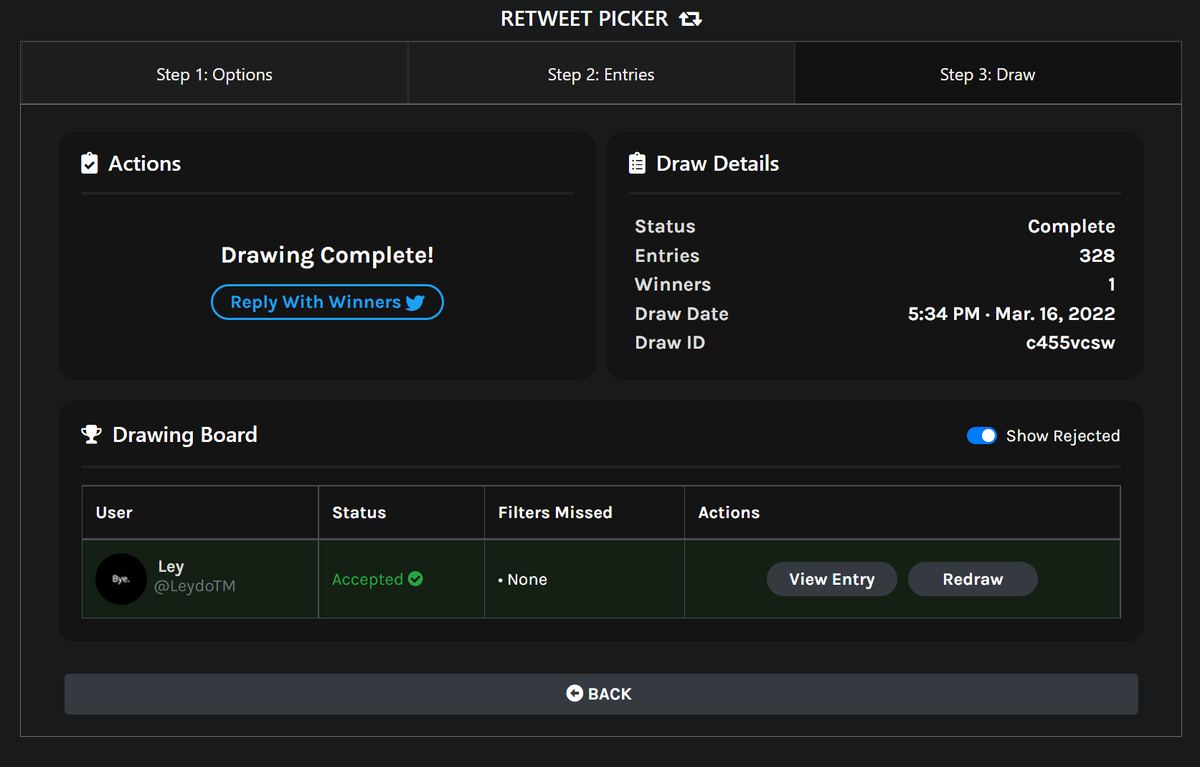Switch to Step 2: Entries tab
Viewport: 1200px width, 767px height.
click(x=601, y=74)
